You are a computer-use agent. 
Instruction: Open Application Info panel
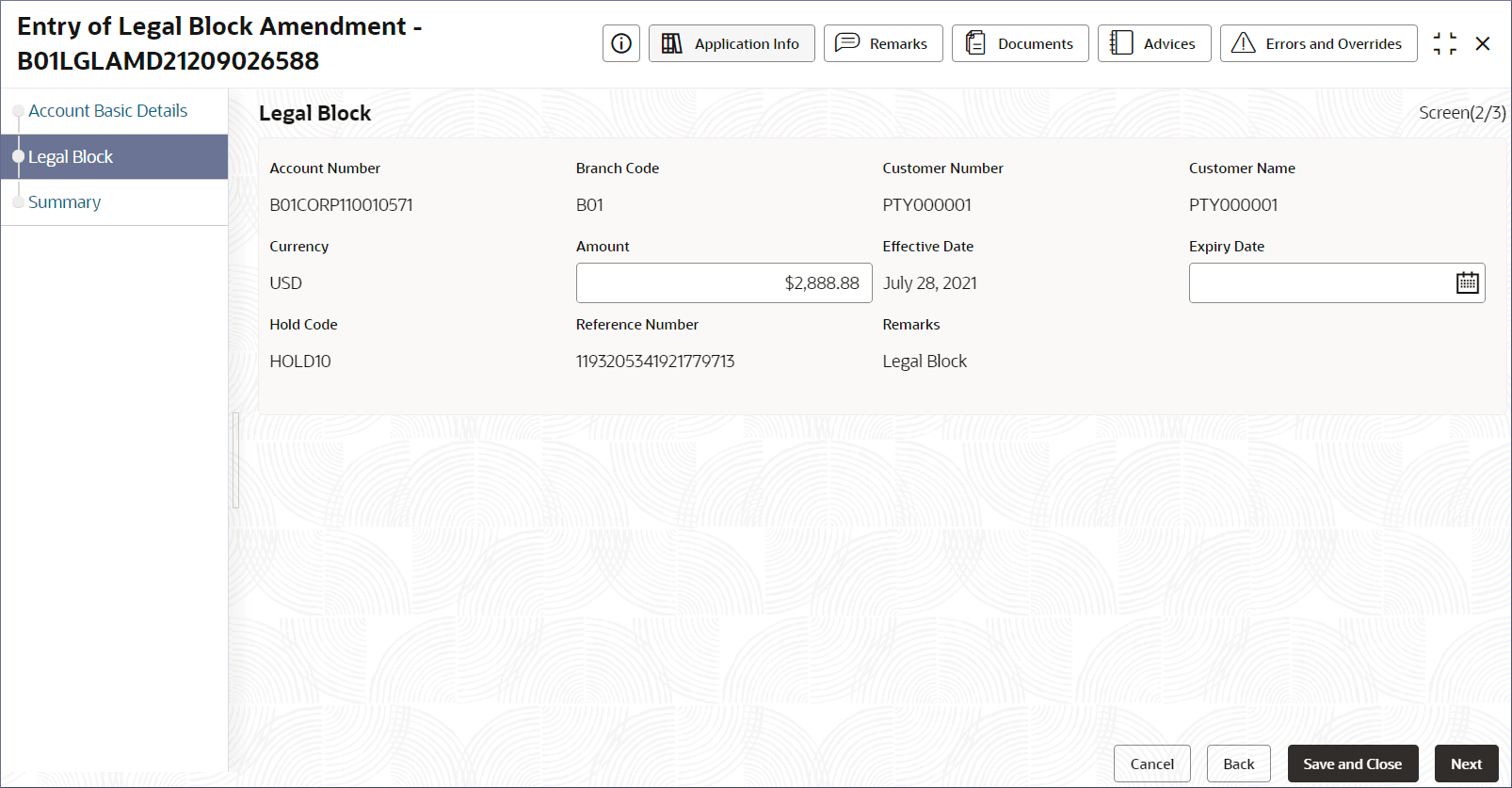pos(732,43)
